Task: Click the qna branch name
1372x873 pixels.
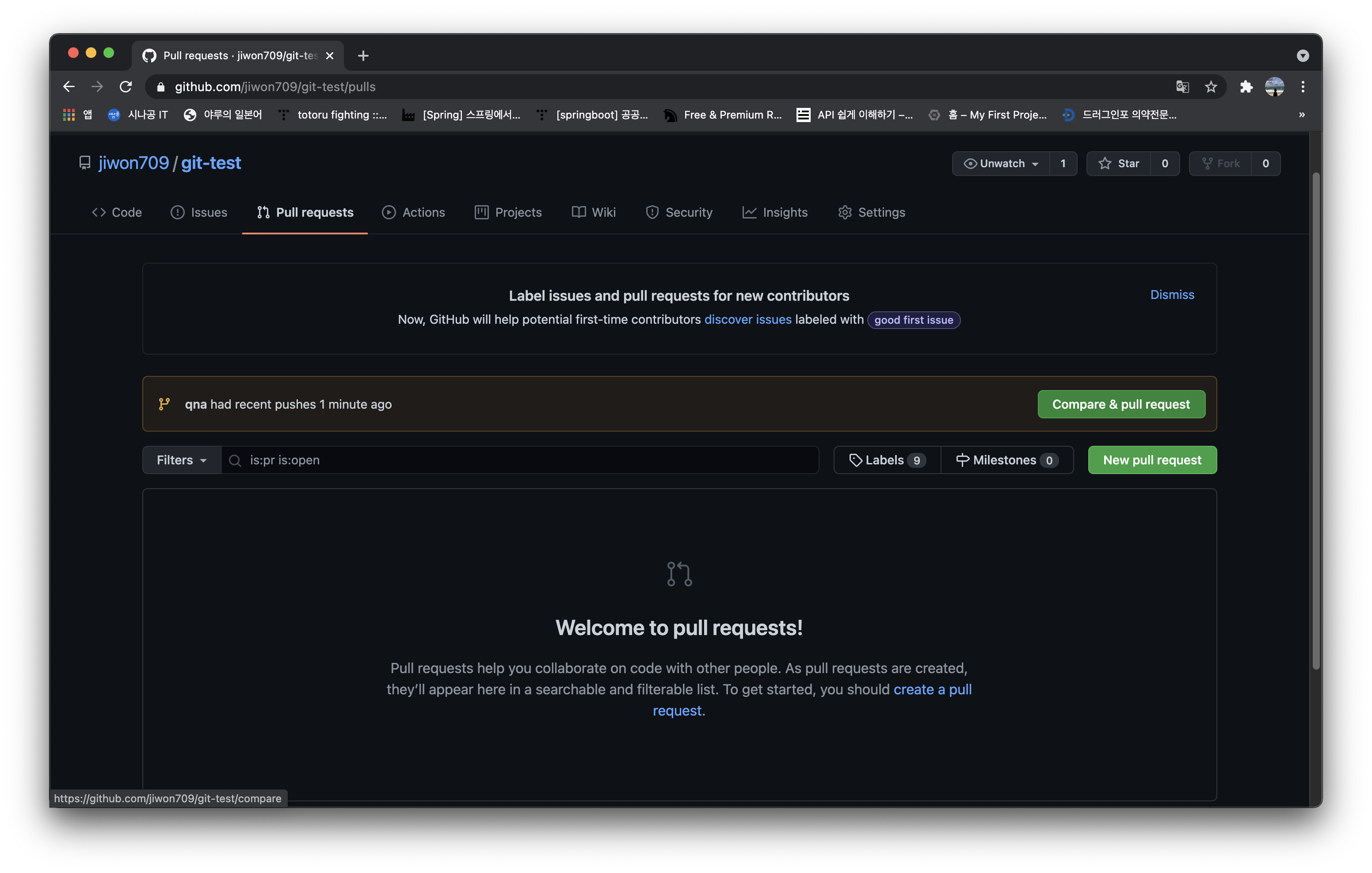Action: (195, 404)
